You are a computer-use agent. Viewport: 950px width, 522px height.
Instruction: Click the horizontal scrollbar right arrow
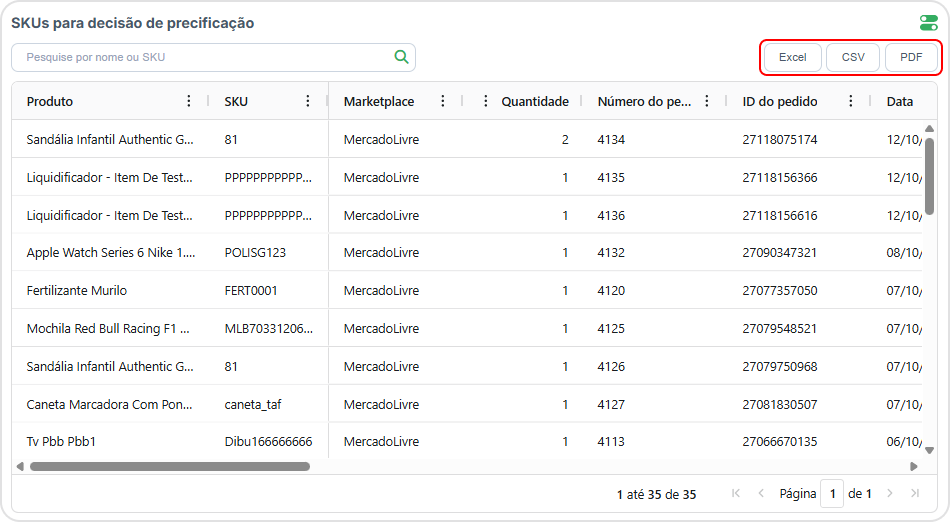(x=914, y=466)
